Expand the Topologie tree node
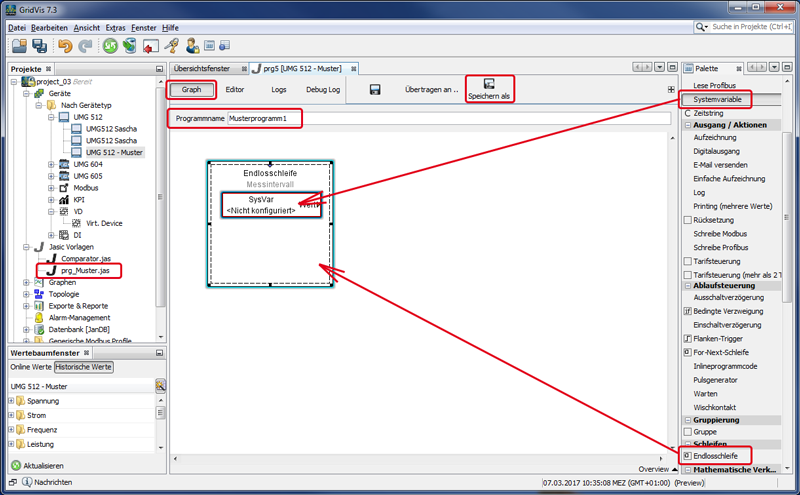The image size is (800, 495). (26, 294)
